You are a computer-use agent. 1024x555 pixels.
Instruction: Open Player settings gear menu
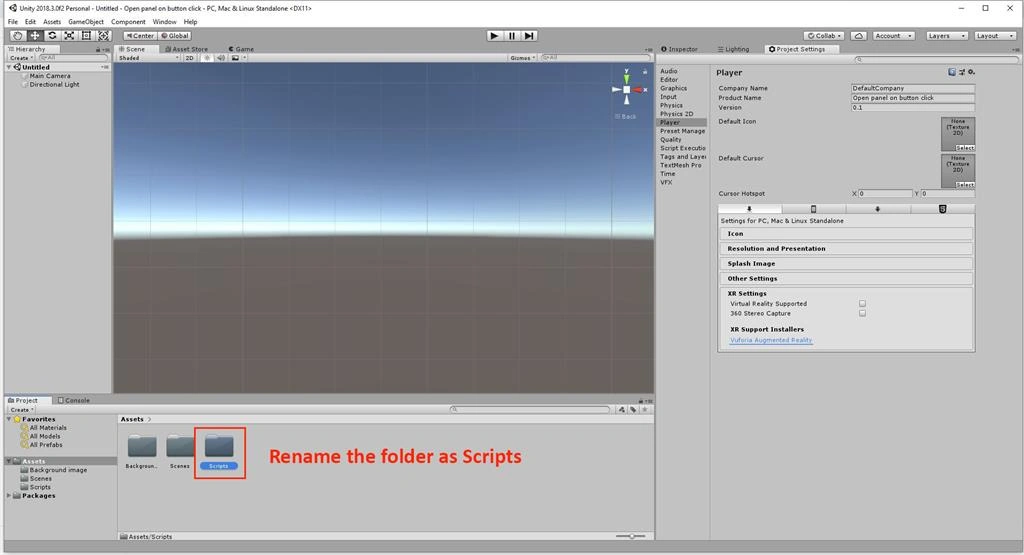tap(971, 72)
